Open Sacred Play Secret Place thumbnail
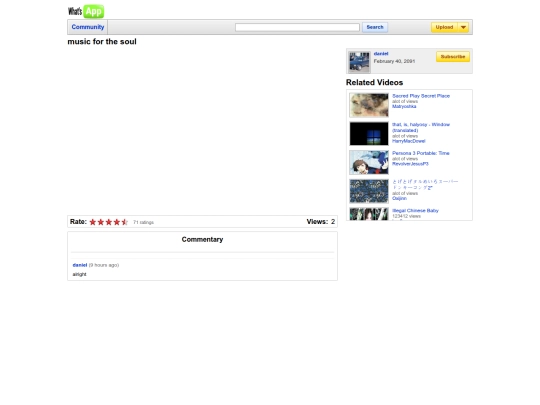 [369, 105]
